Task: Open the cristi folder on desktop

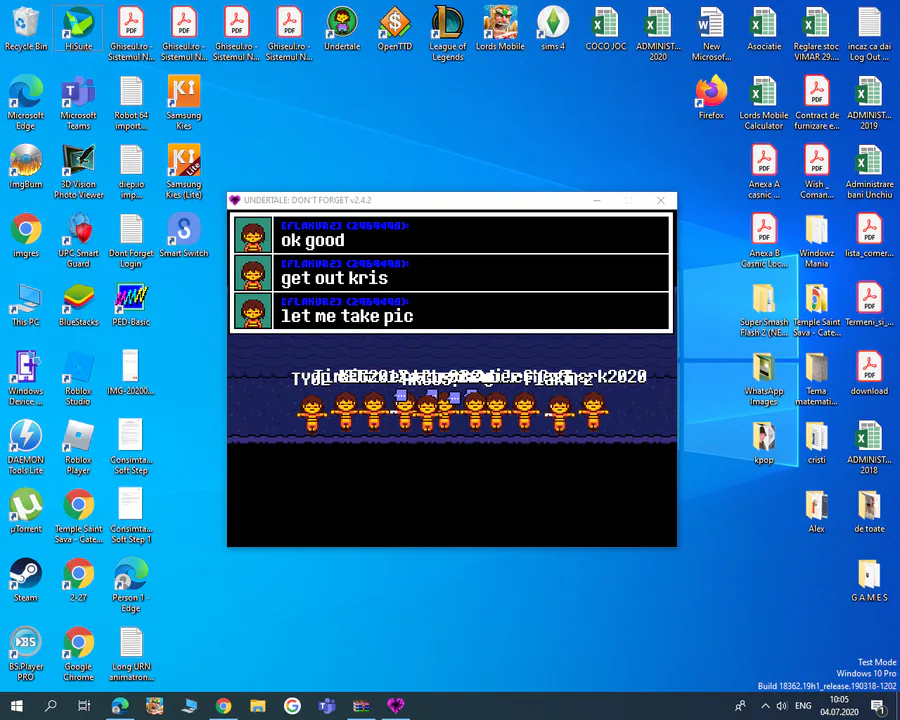Action: click(817, 442)
